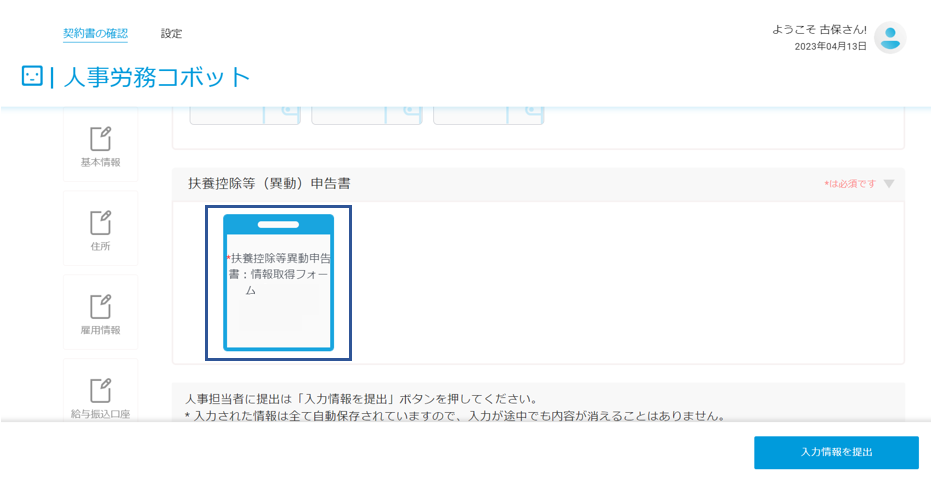Click the ようこそ 古保さん! greeting text
The height and width of the screenshot is (481, 932).
pyautogui.click(x=819, y=30)
